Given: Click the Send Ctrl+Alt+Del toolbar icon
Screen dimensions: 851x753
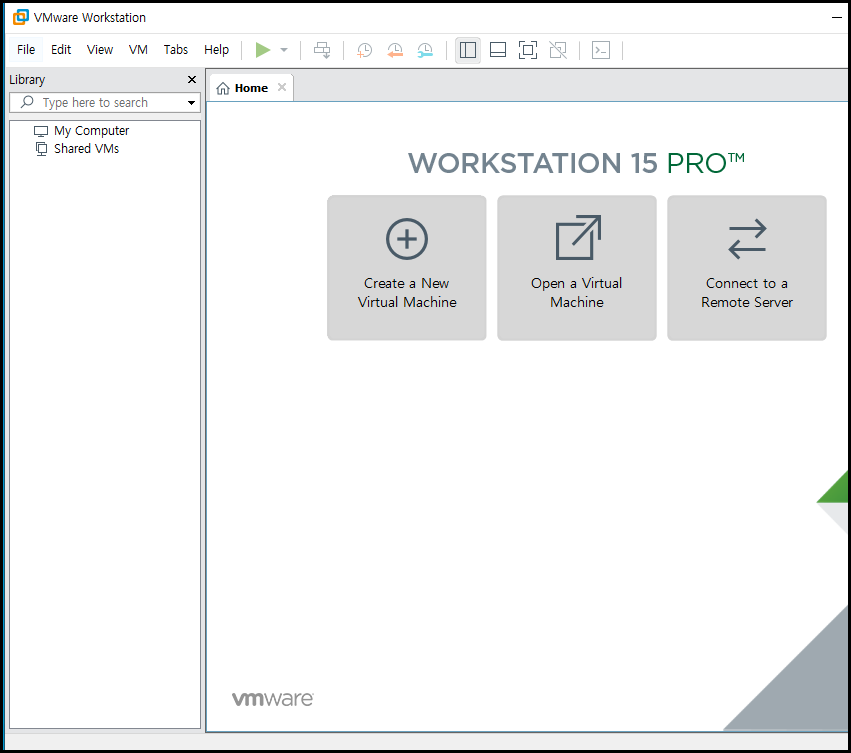Looking at the screenshot, I should (322, 50).
